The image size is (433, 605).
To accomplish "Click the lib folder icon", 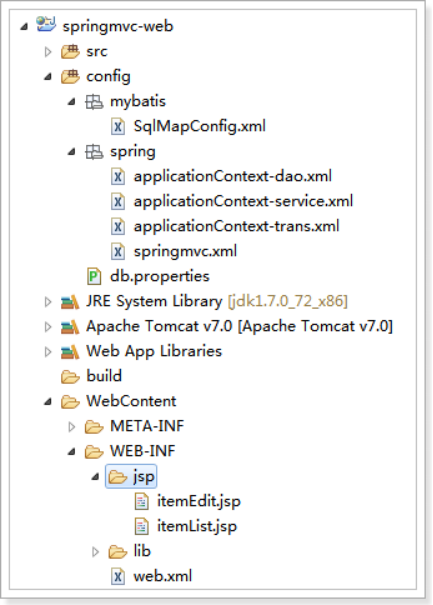I will 118,552.
